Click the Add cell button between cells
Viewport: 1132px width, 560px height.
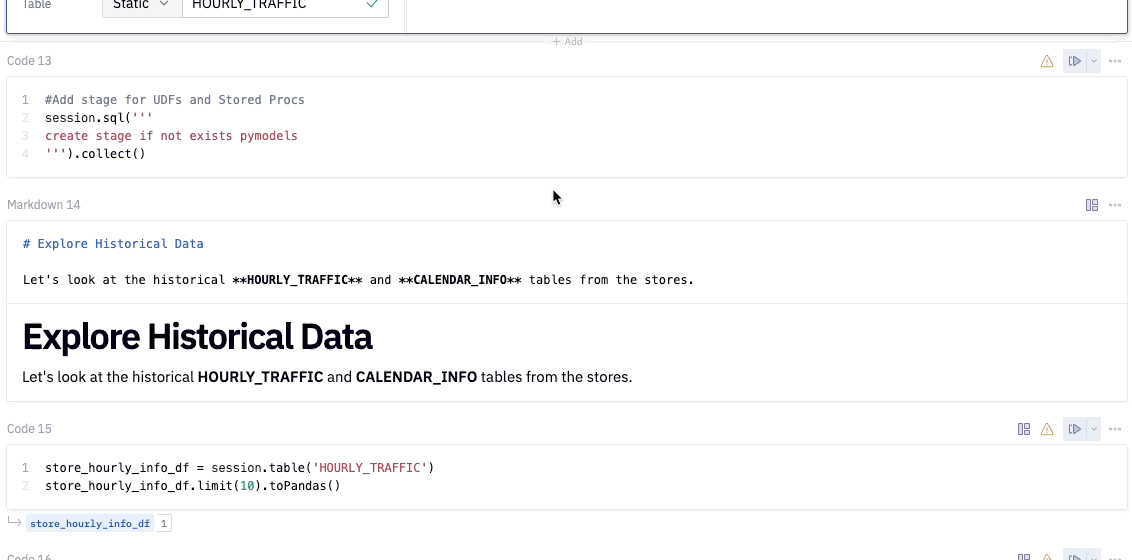tap(567, 42)
